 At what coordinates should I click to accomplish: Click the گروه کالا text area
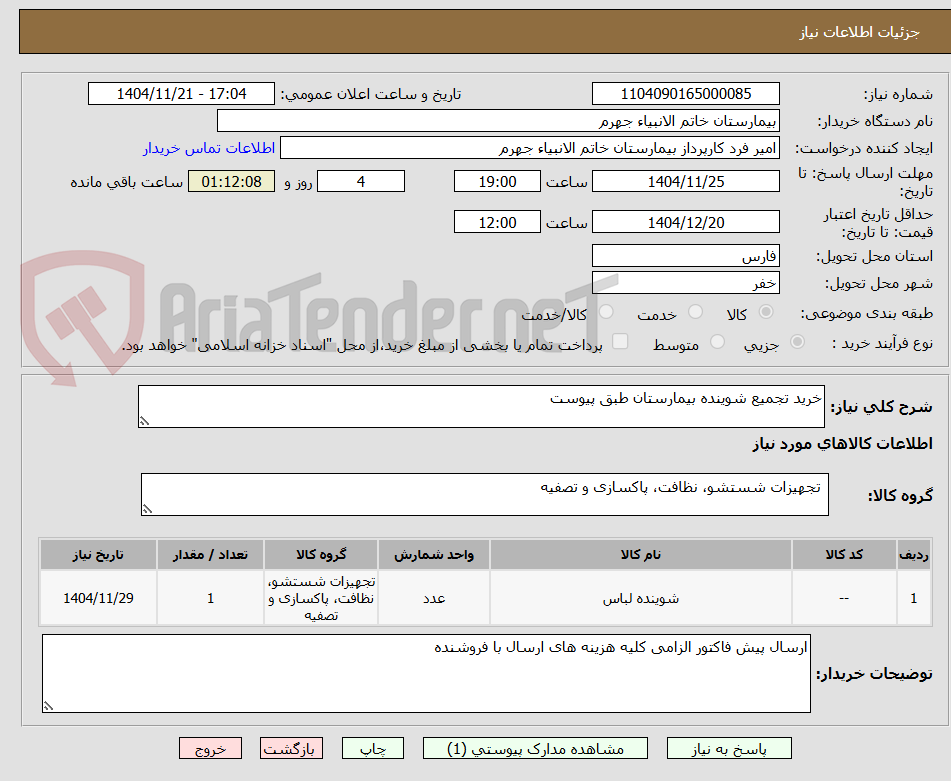click(485, 495)
